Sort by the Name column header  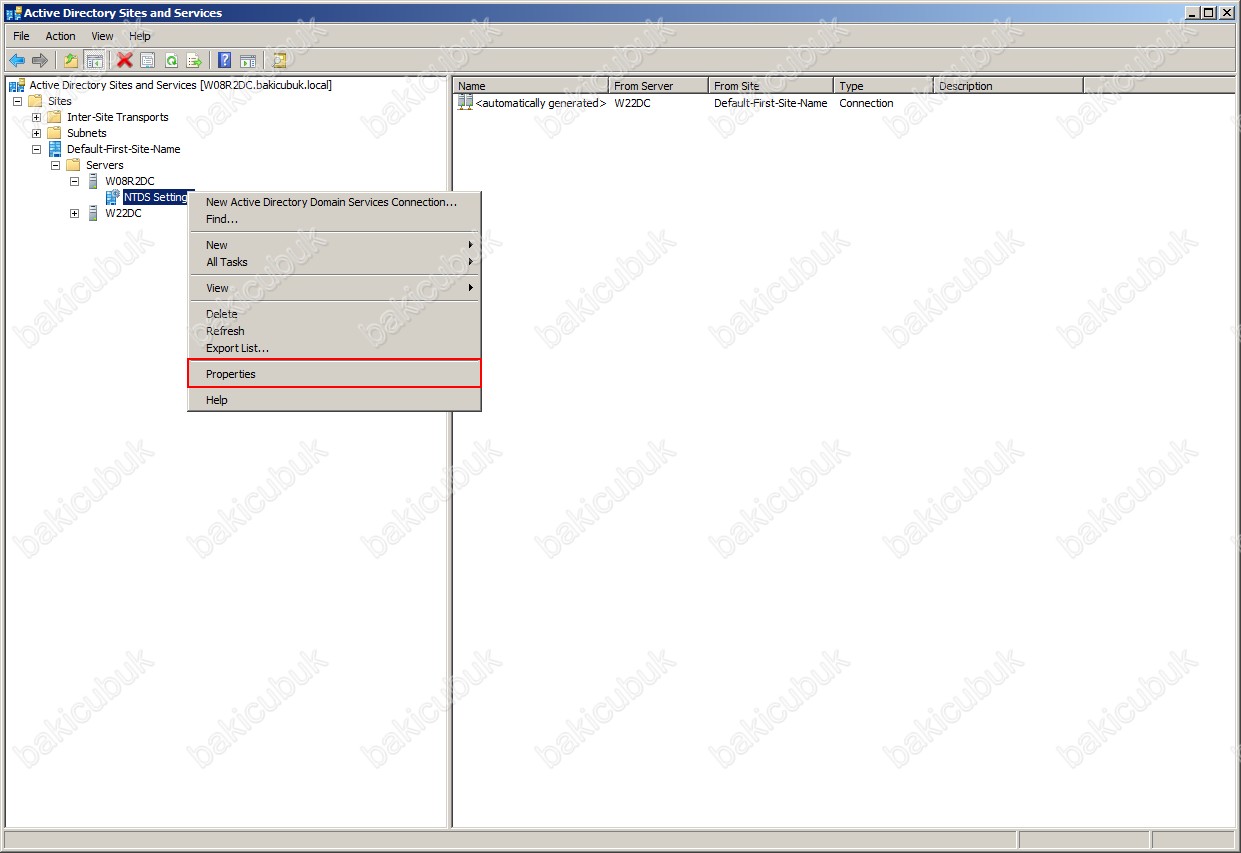(x=530, y=86)
